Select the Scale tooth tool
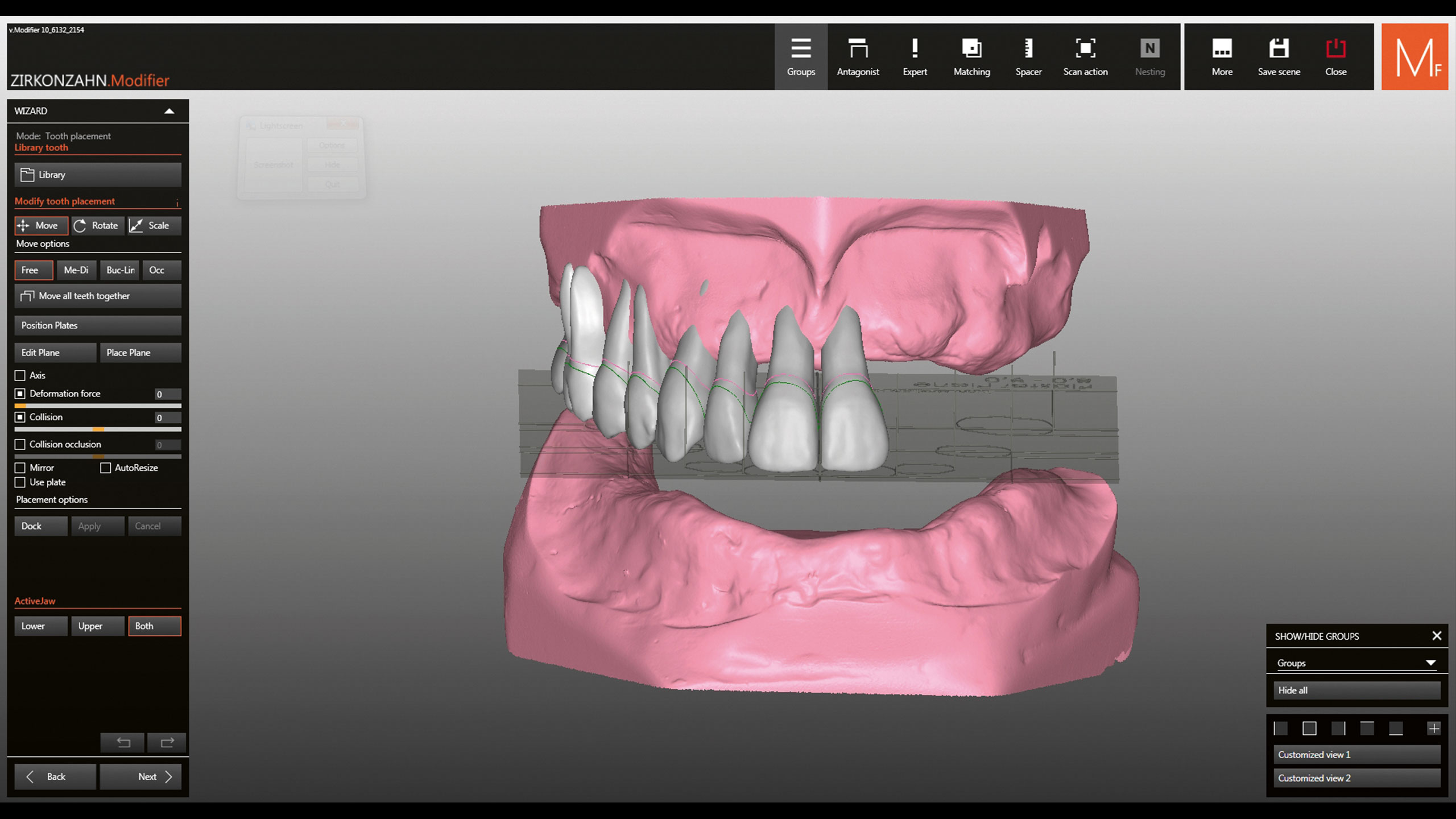 154,226
